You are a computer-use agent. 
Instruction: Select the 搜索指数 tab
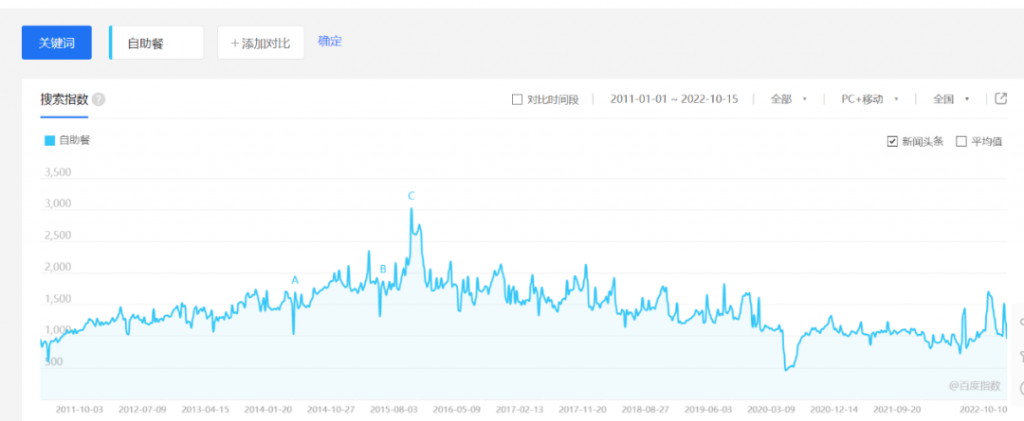pos(64,100)
